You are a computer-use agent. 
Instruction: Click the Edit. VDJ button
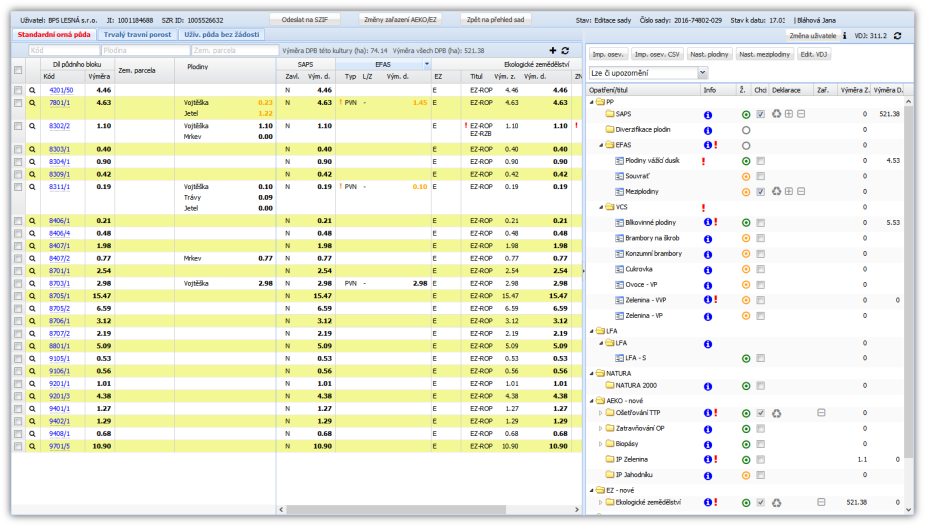tap(814, 54)
